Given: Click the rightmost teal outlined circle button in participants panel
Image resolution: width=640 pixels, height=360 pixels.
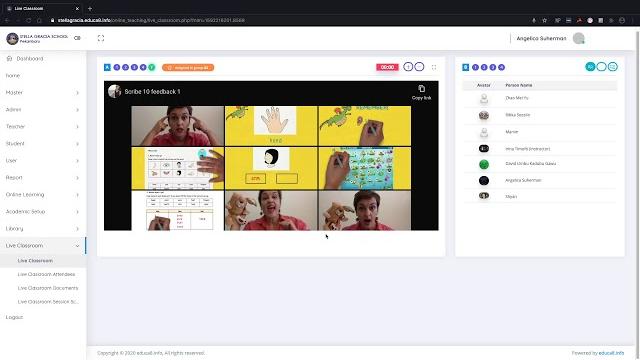Looking at the screenshot, I should pyautogui.click(x=613, y=67).
